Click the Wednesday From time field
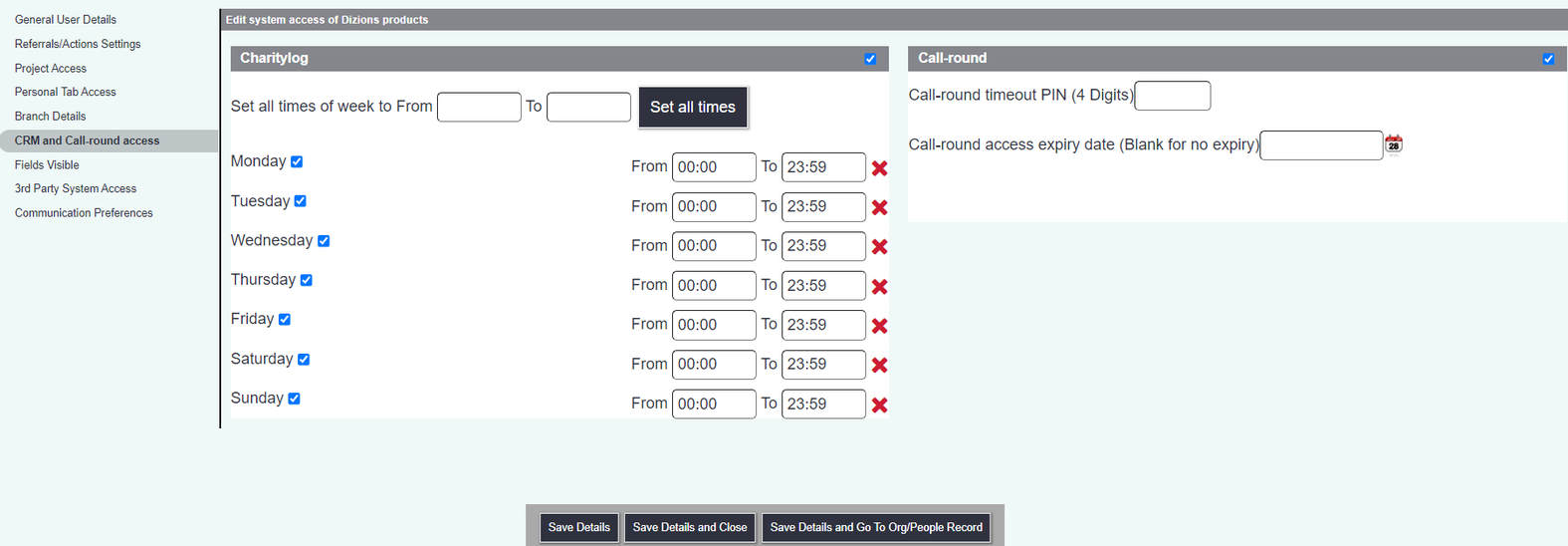The height and width of the screenshot is (546, 1568). tap(713, 246)
